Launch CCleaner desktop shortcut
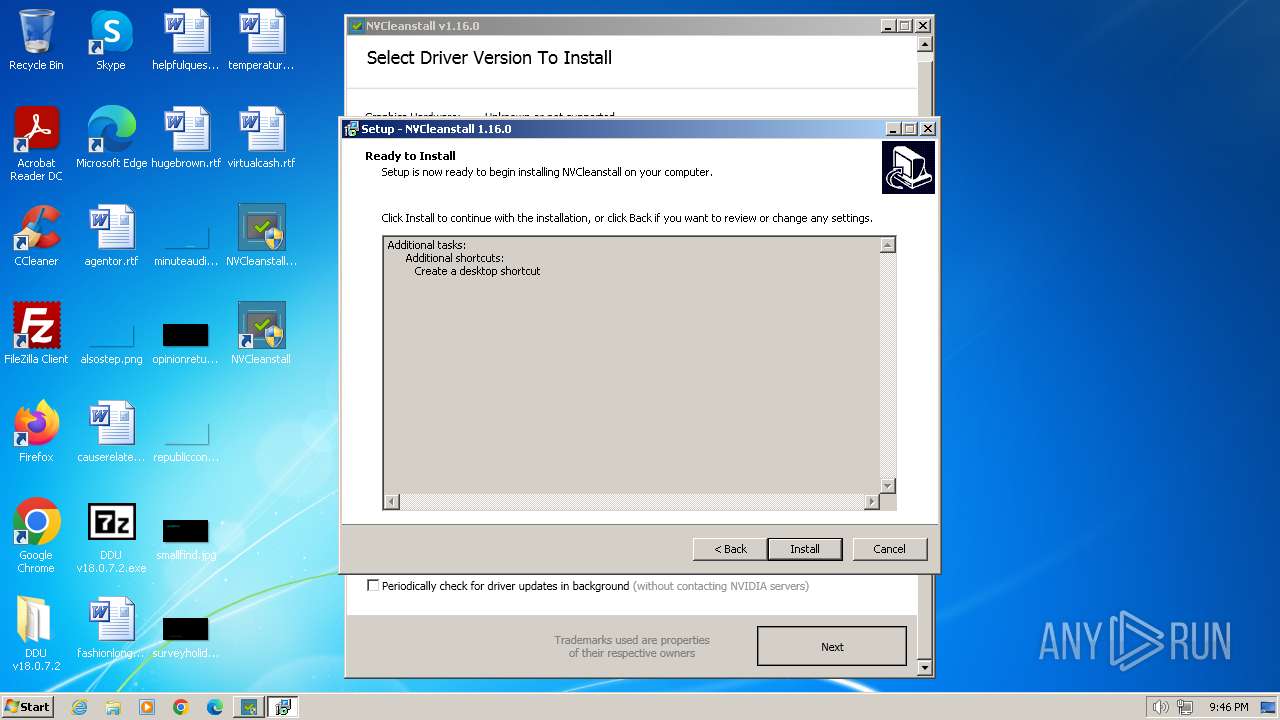 [x=36, y=236]
